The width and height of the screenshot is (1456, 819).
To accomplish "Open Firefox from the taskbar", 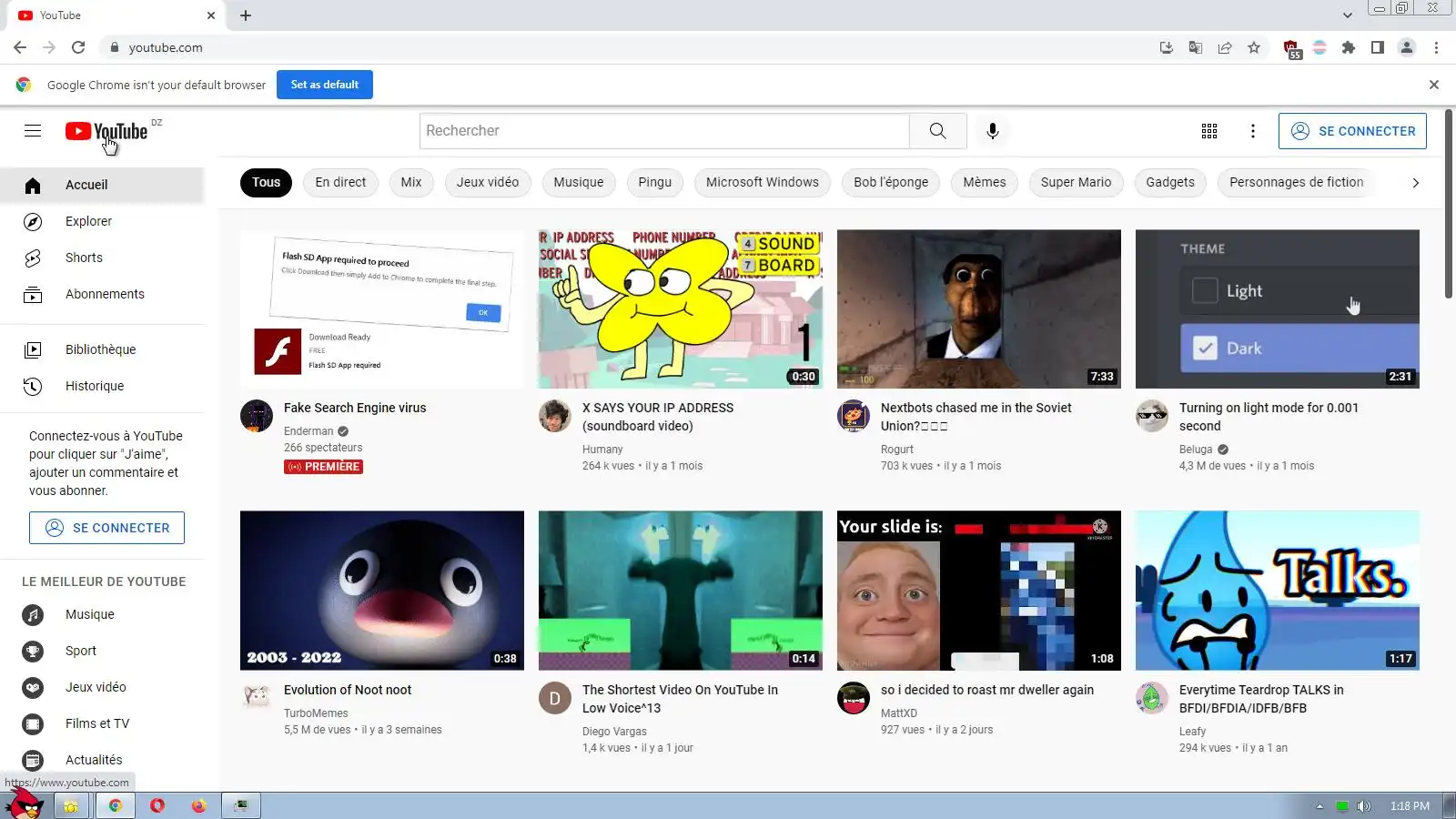I will tap(199, 805).
